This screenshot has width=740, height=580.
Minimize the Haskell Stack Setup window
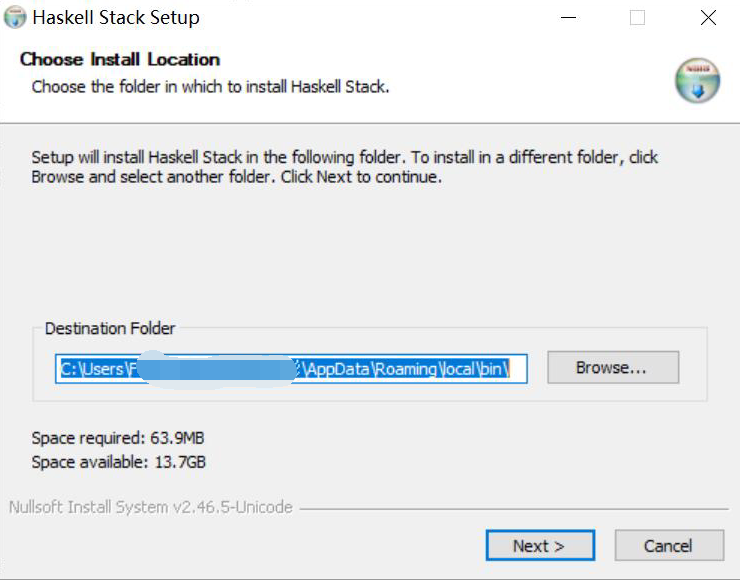coord(568,18)
